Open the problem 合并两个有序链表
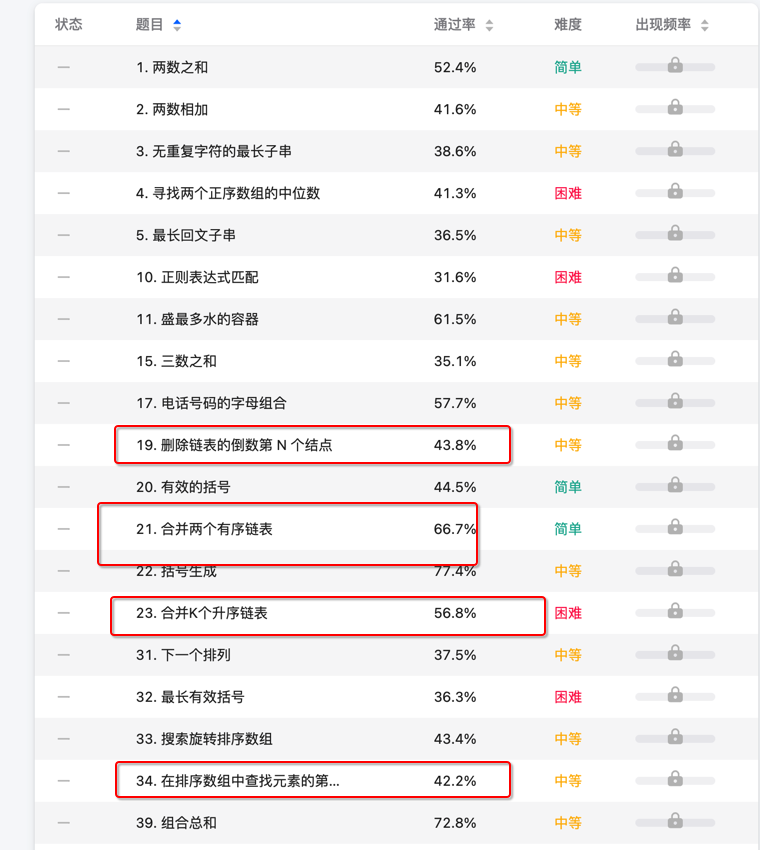The image size is (760, 850). coord(200,530)
